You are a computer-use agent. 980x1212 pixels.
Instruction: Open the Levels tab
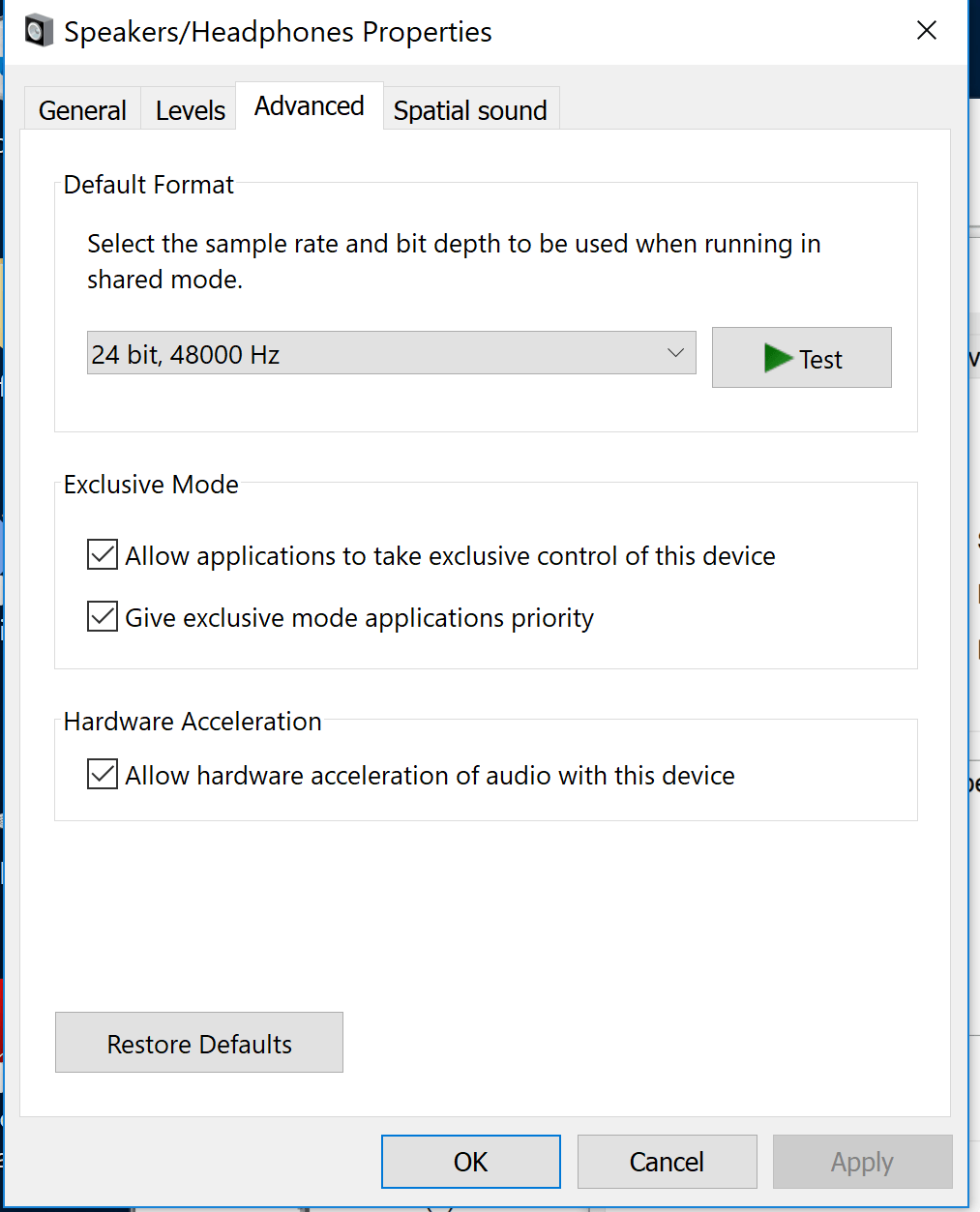[x=191, y=110]
